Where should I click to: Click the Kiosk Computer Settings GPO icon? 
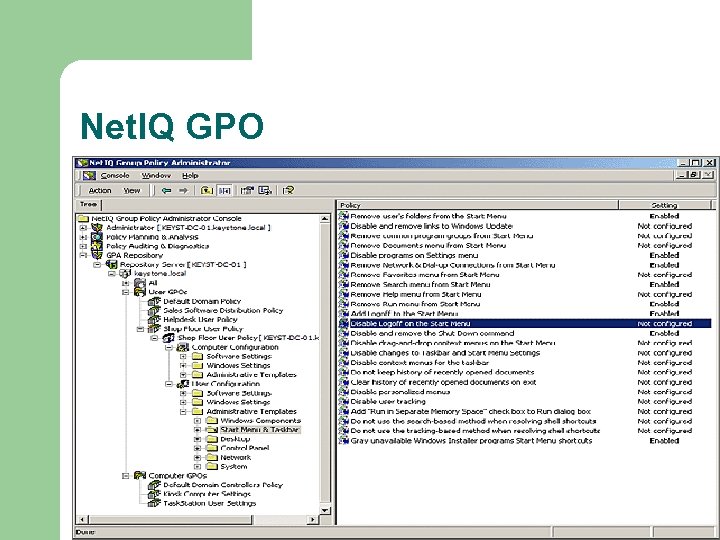tap(154, 494)
